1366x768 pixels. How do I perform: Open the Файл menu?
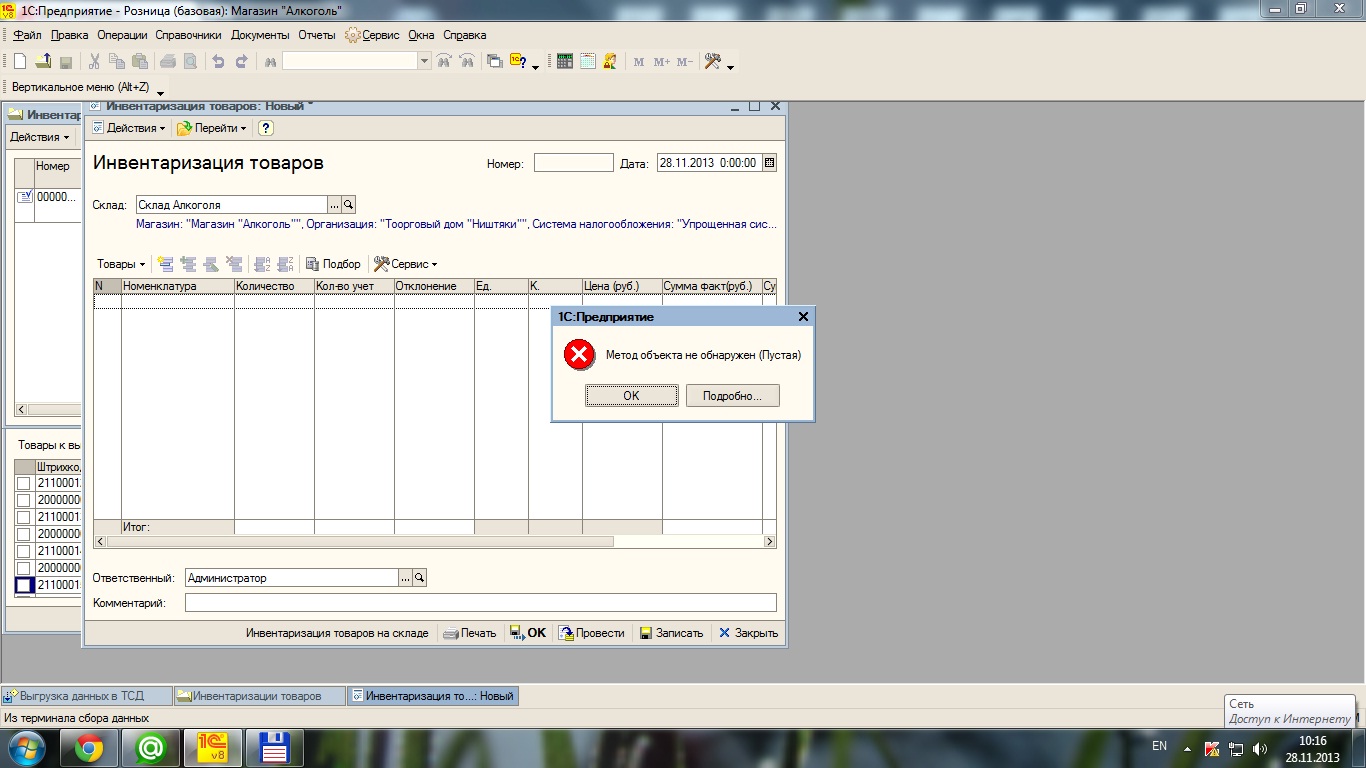(x=27, y=35)
